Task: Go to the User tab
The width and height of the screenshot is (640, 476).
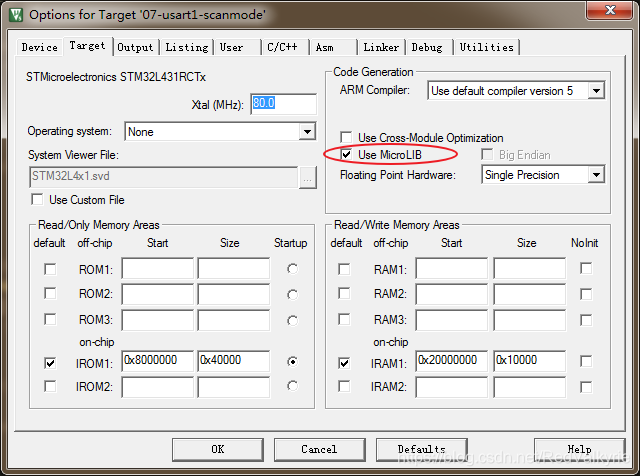Action: (x=237, y=47)
